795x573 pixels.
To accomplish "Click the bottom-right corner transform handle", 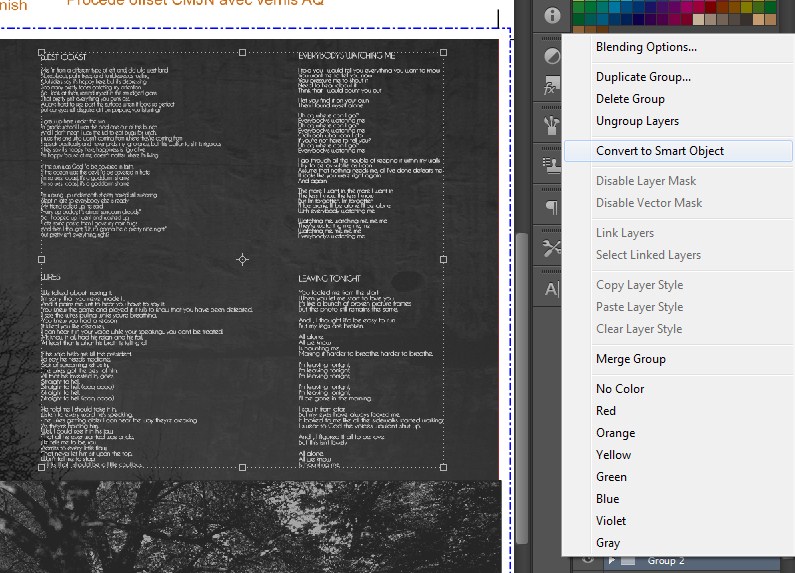I will coord(444,467).
